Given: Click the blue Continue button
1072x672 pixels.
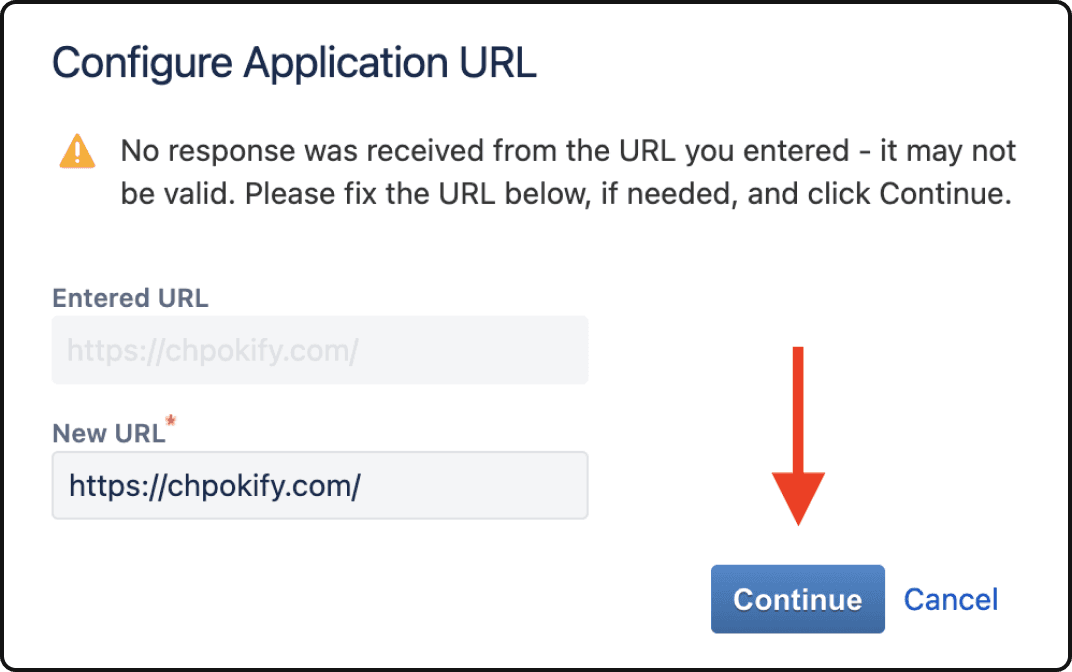Looking at the screenshot, I should coord(798,599).
